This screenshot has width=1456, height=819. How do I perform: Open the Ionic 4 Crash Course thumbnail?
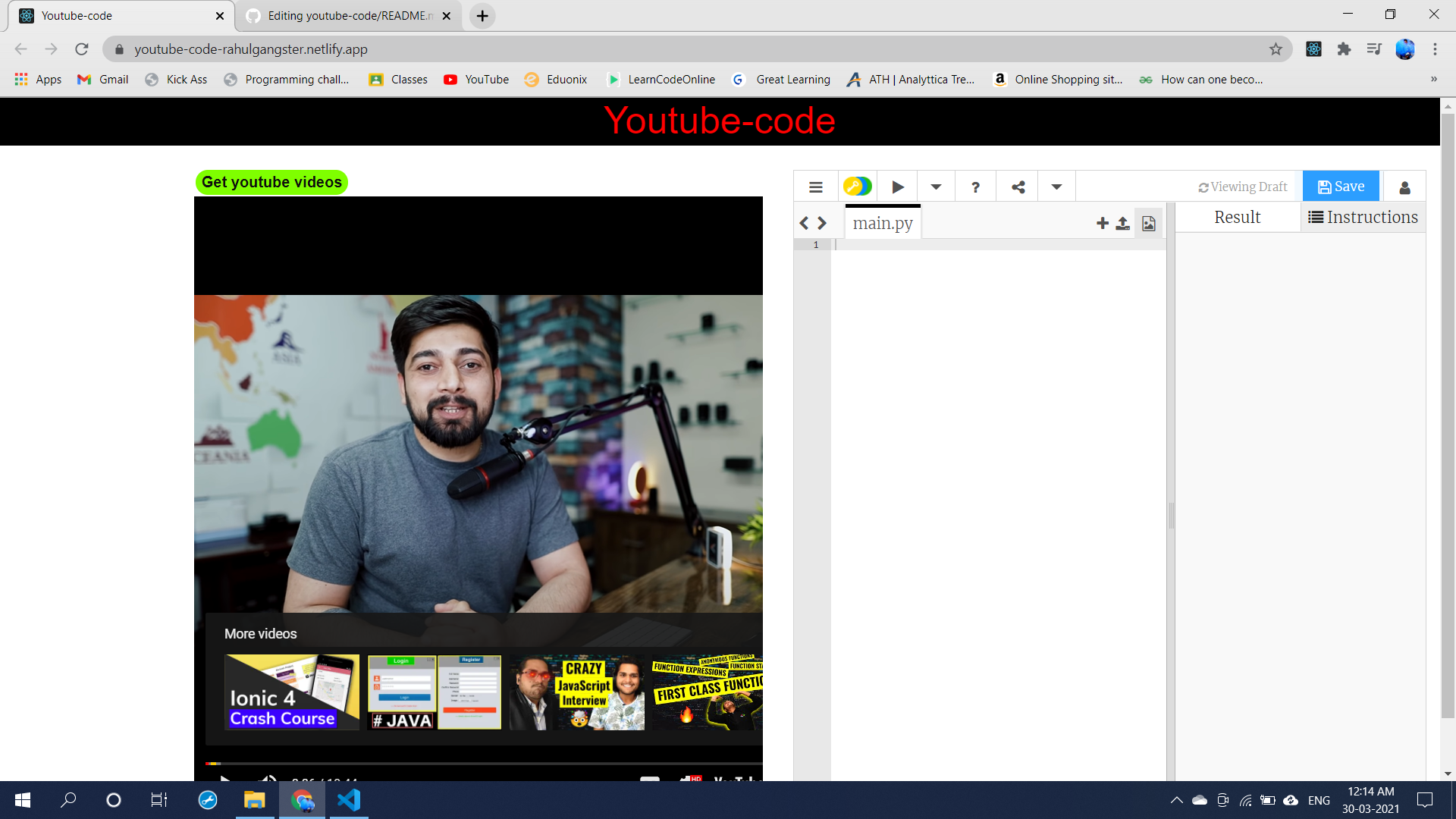click(x=292, y=692)
